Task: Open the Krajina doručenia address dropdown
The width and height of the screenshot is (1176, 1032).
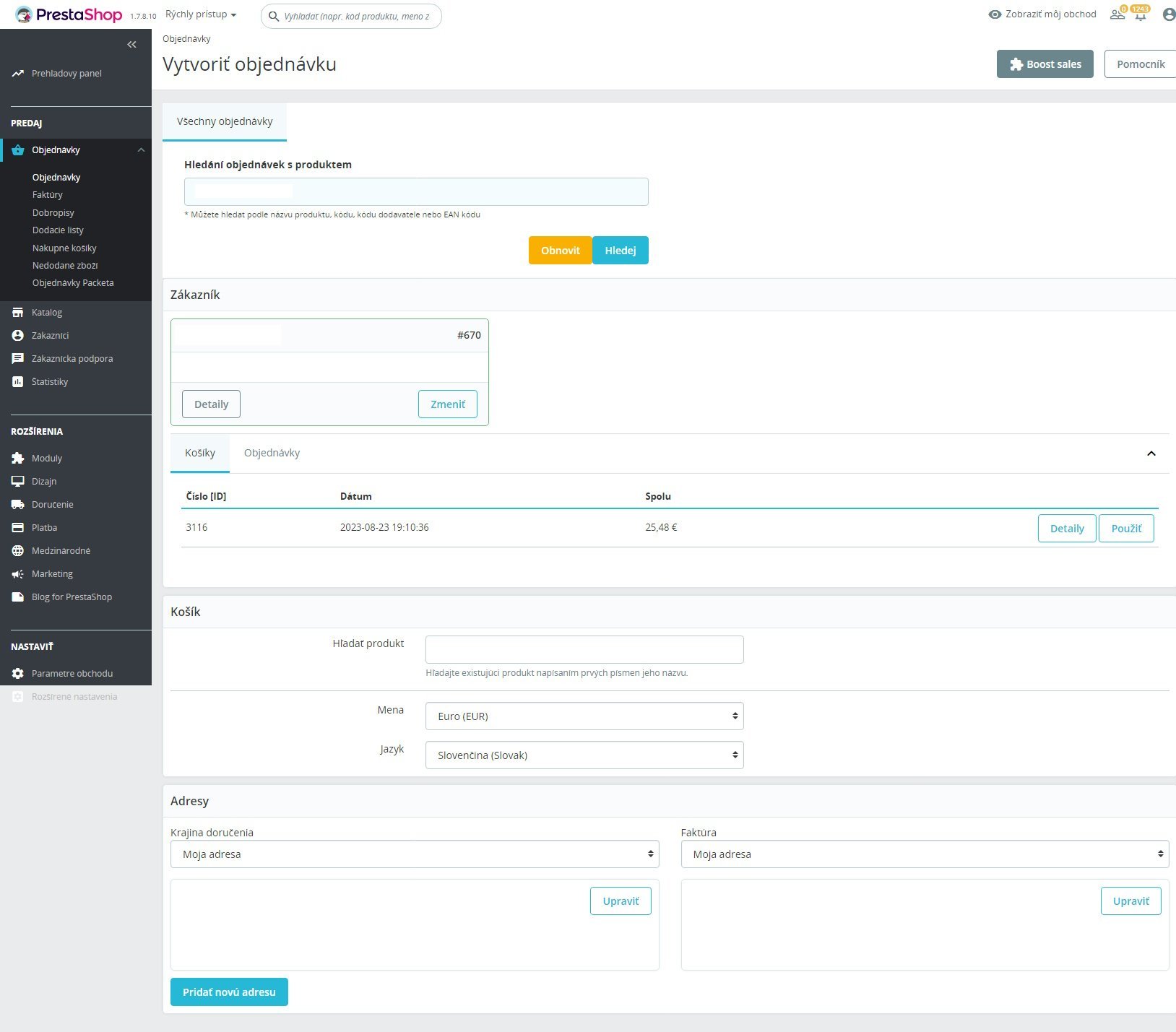Action: pyautogui.click(x=415, y=854)
